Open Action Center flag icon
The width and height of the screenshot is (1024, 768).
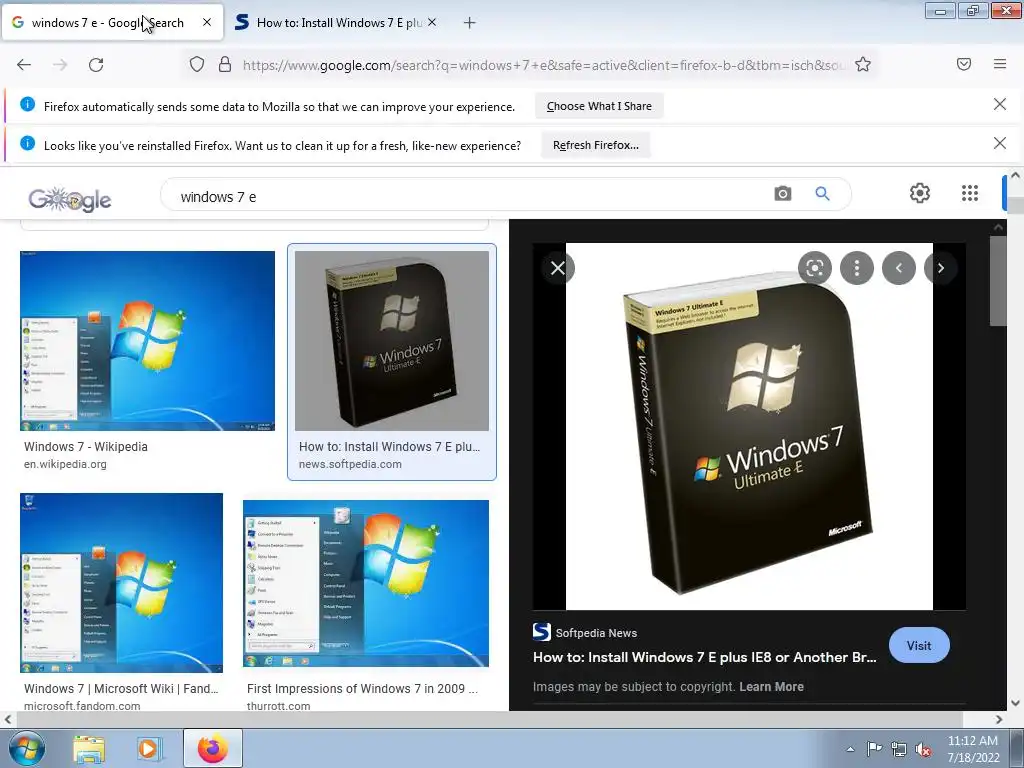click(874, 749)
